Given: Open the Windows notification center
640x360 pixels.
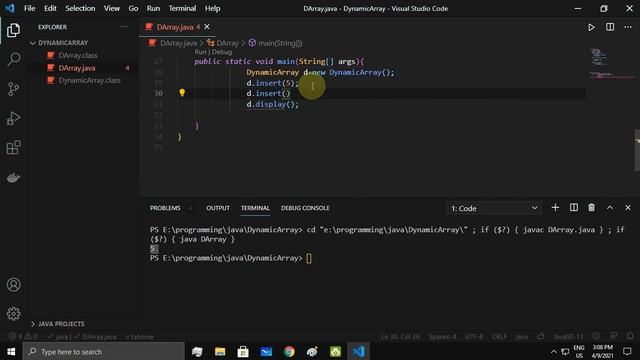Looking at the screenshot, I should 627,351.
